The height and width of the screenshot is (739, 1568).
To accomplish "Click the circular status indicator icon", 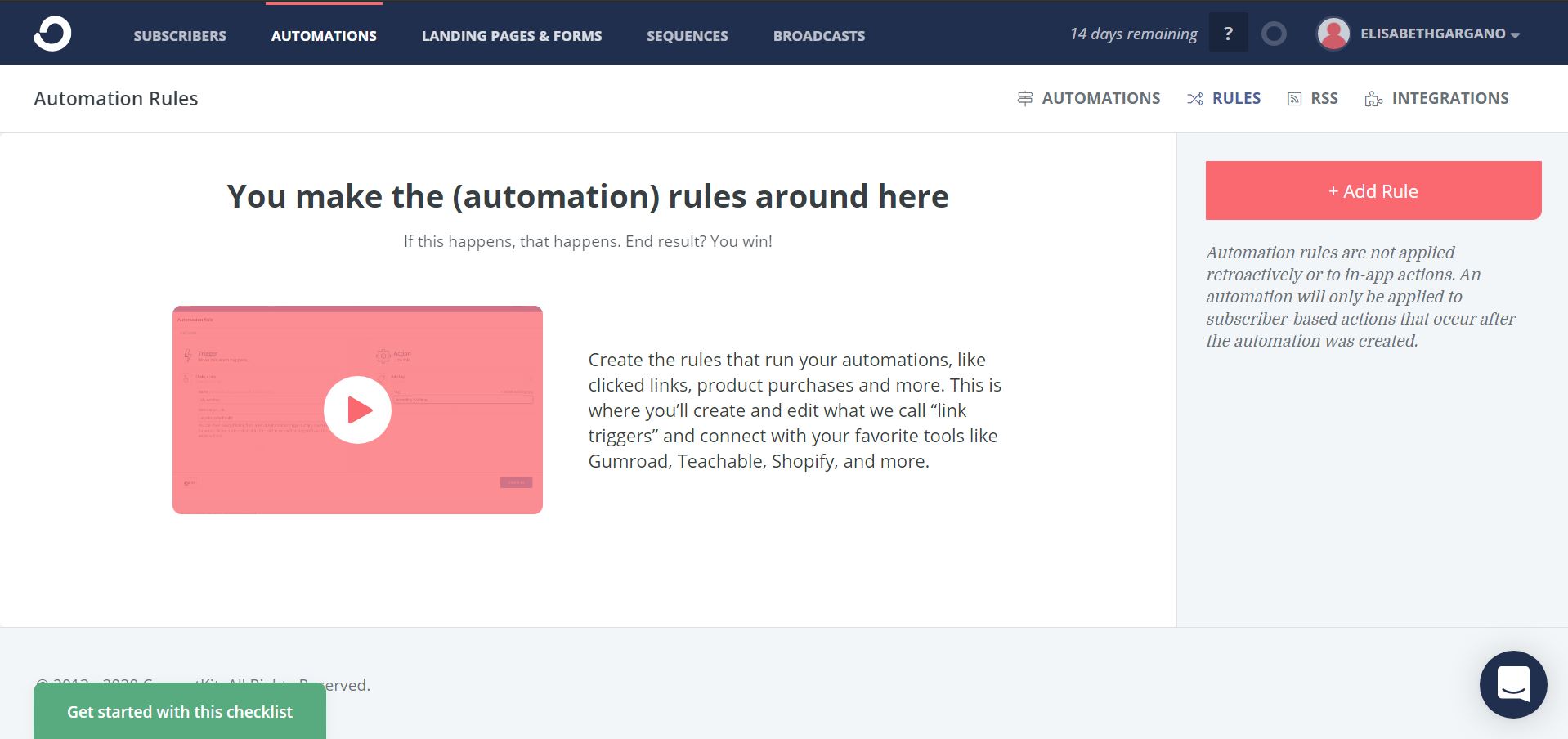I will pyautogui.click(x=1274, y=34).
